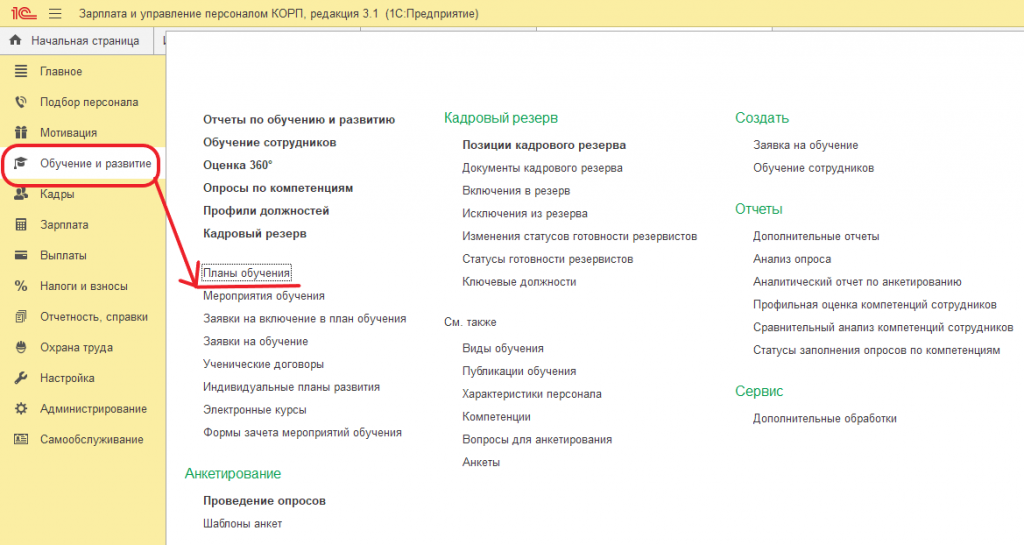Click the Отчетность, справки documents icon

pos(21,317)
